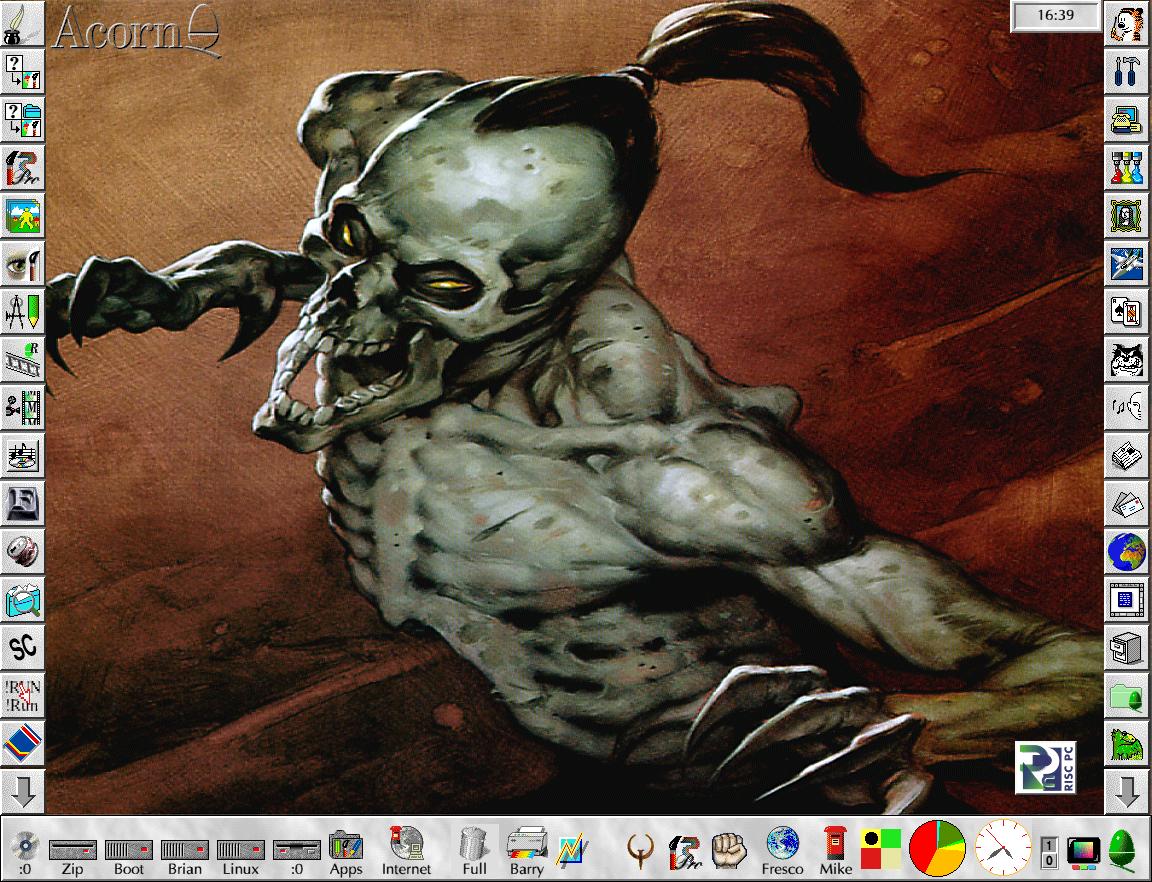Open the quill and inkwell writing app
Screen dimensions: 1152x882
tap(22, 24)
